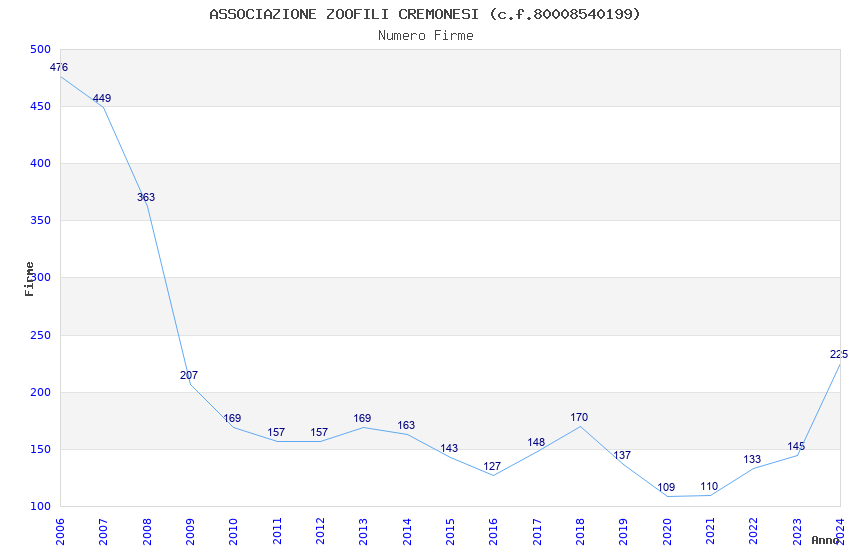Click x-axis year label 2006
The width and height of the screenshot is (850, 550).
60,532
